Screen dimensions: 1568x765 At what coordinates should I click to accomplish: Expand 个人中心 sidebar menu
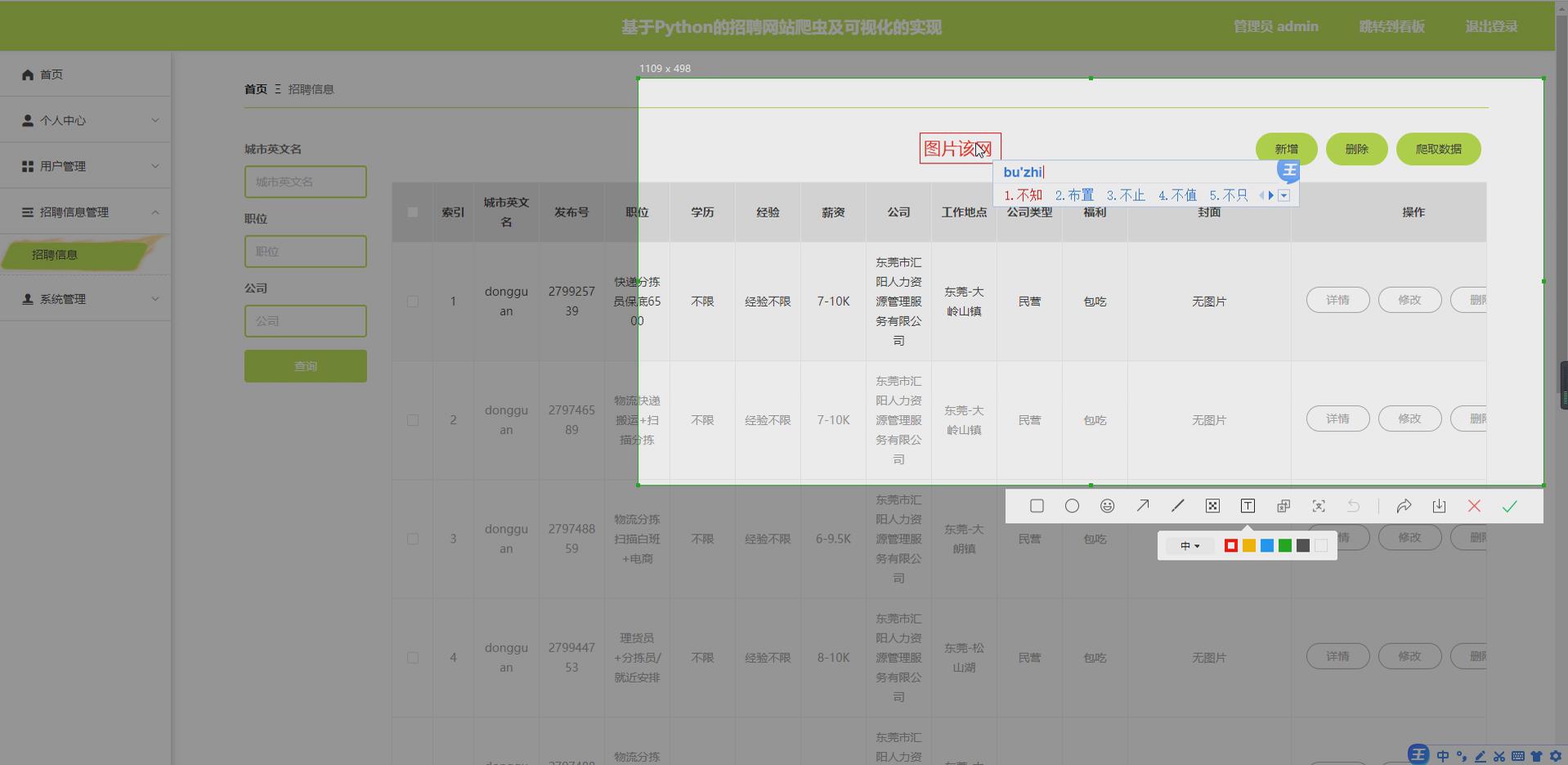tap(86, 120)
